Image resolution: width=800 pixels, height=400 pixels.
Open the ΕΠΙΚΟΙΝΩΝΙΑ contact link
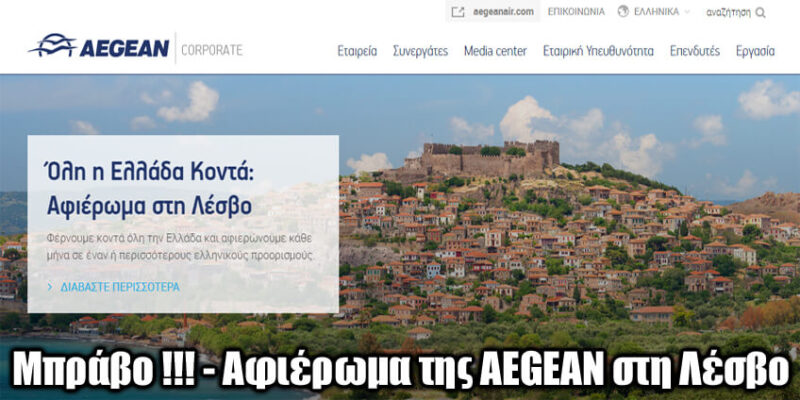coord(576,12)
